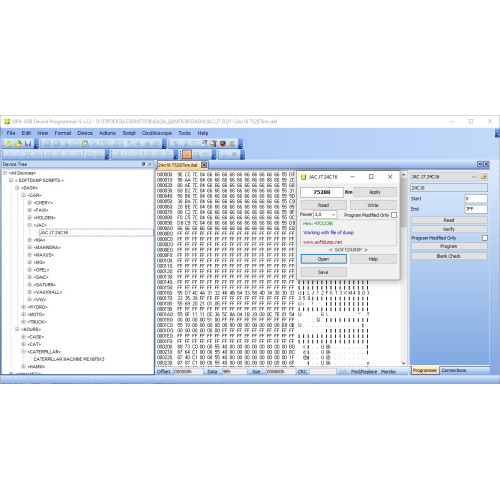Screen dimensions: 500x500
Task: Click the Blank Check button
Action: pyautogui.click(x=449, y=256)
